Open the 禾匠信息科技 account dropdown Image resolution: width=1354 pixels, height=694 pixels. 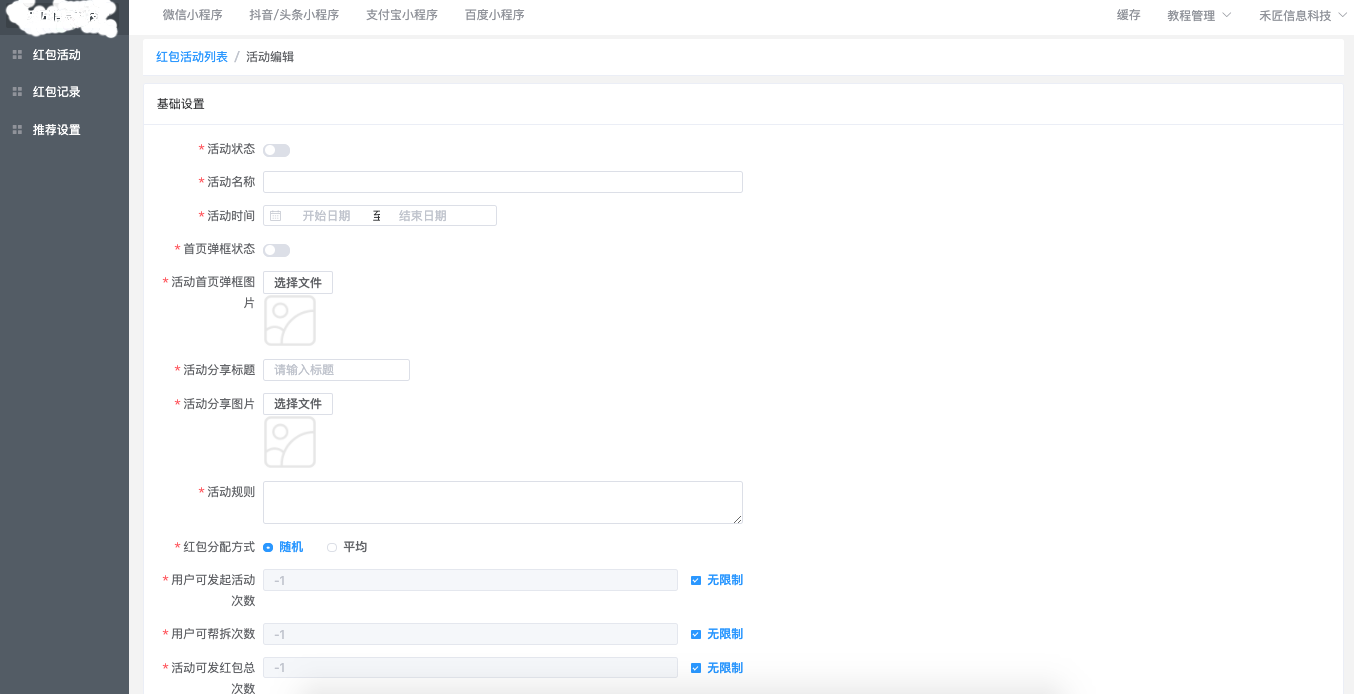pos(1302,16)
